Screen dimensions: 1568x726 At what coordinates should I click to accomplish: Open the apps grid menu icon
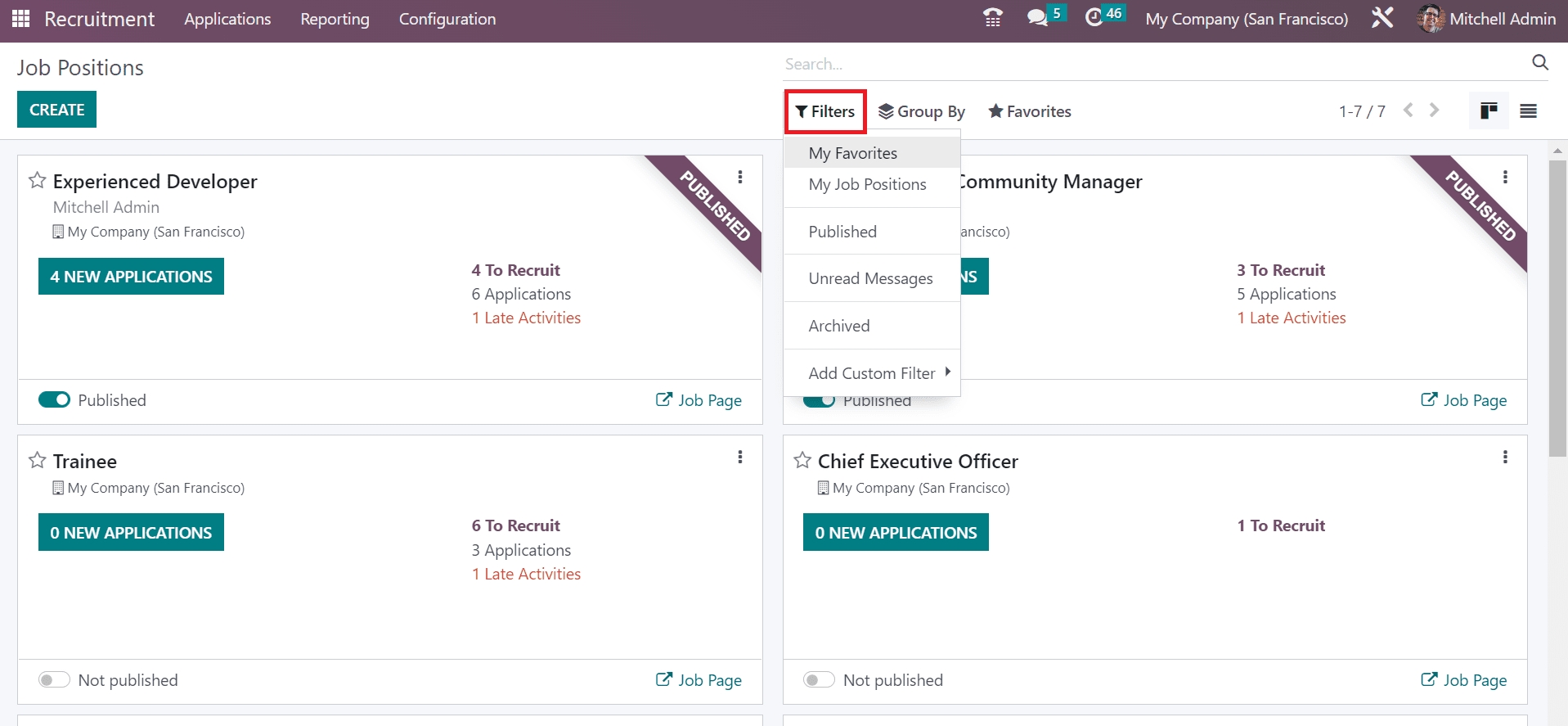(21, 19)
